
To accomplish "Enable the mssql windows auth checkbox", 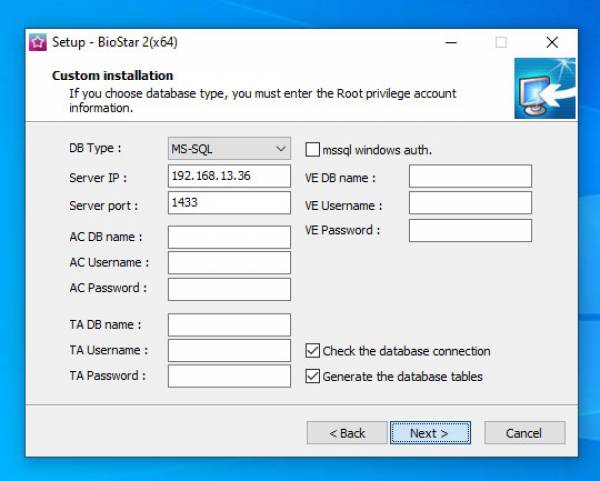I will point(313,150).
